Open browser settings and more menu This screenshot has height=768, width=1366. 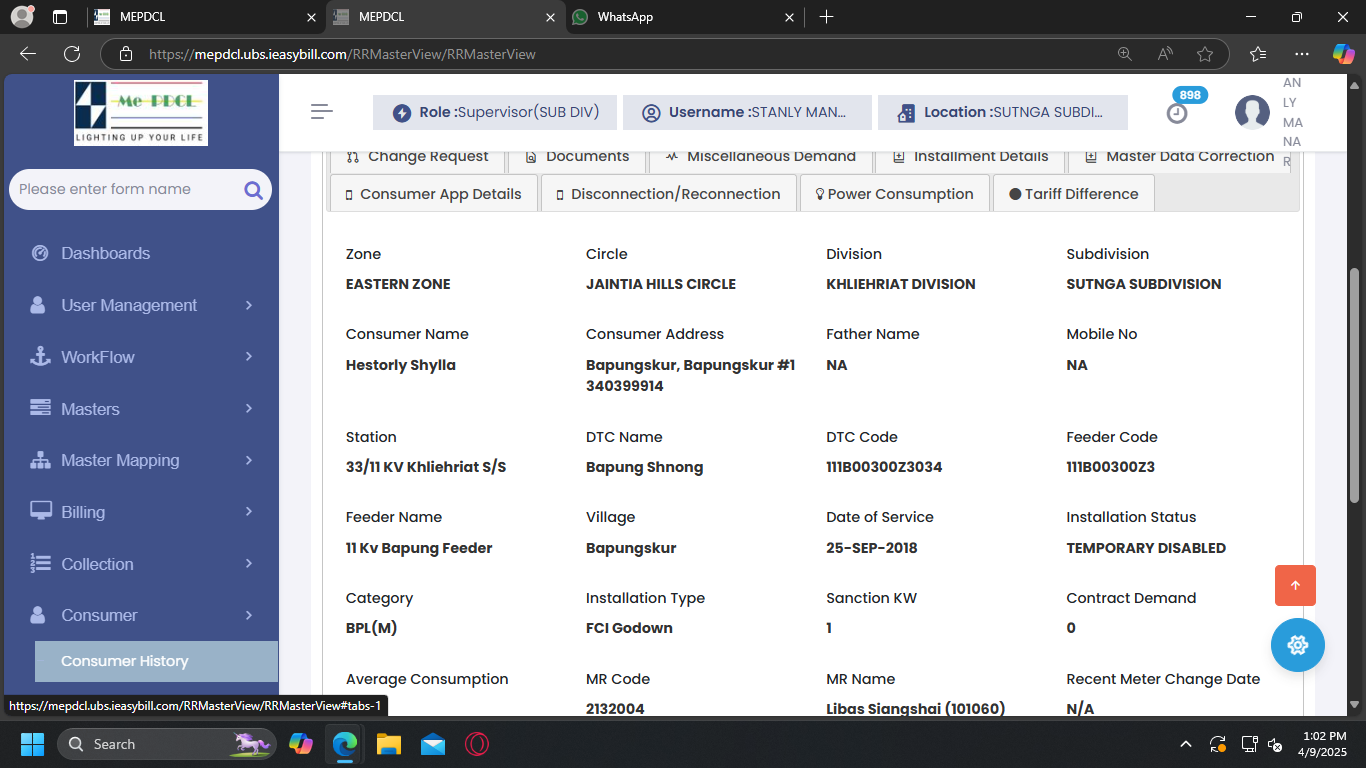click(x=1301, y=54)
